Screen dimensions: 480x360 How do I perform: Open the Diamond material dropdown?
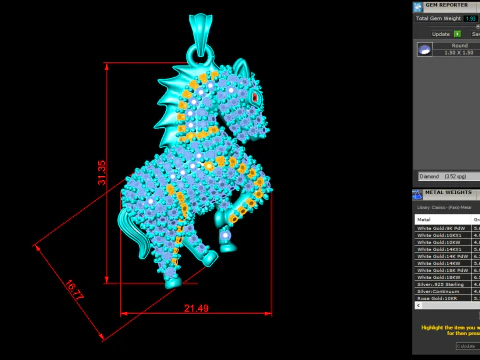[x=449, y=176]
